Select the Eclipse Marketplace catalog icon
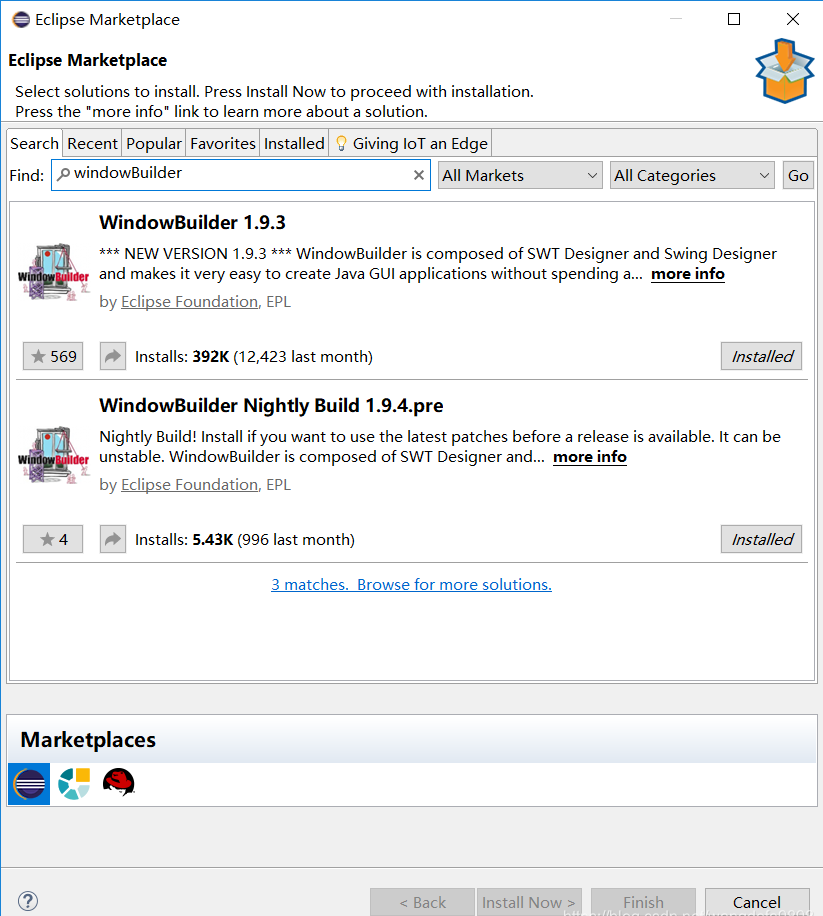 [x=29, y=783]
